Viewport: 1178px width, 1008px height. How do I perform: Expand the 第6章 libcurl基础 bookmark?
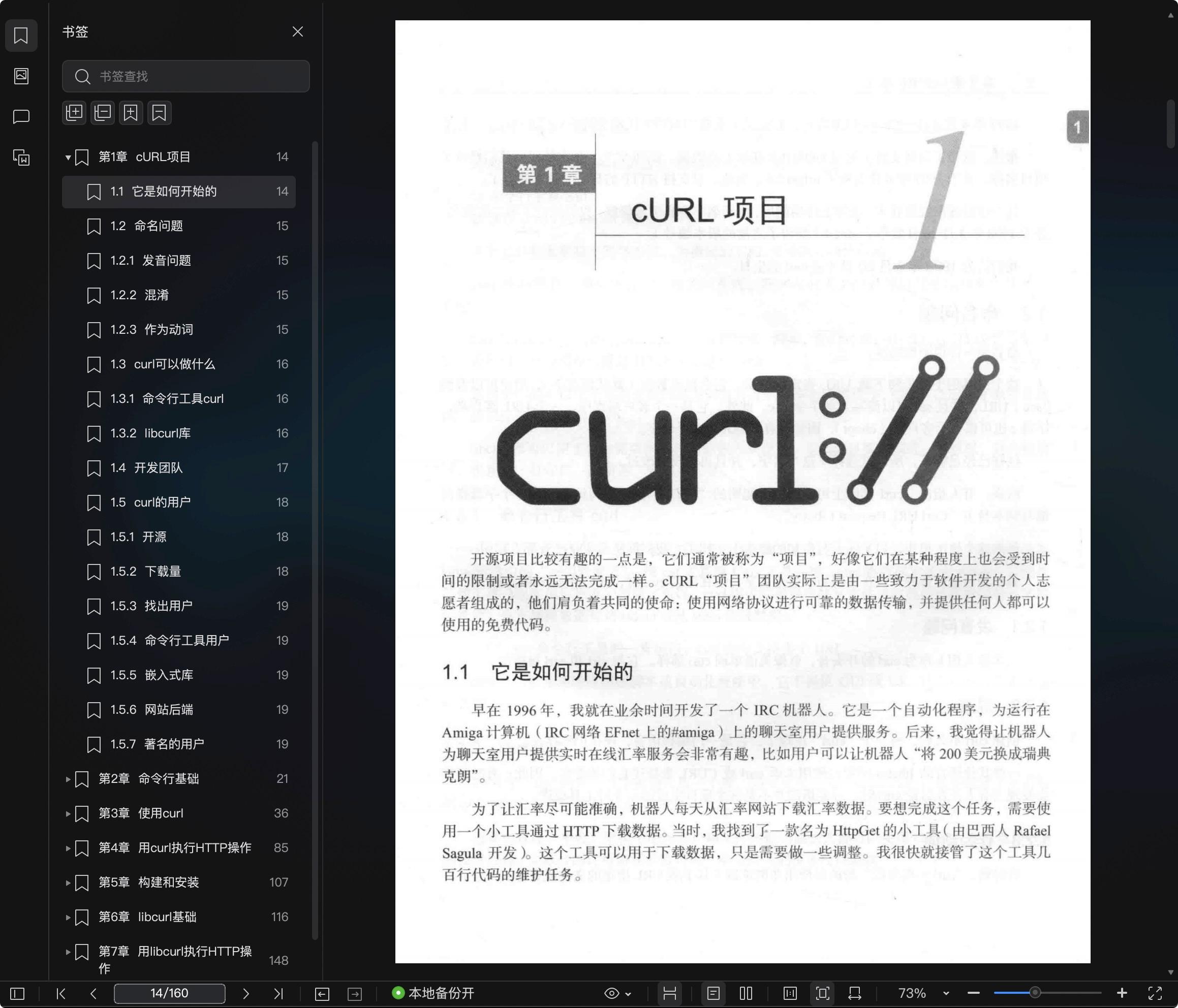click(x=68, y=917)
